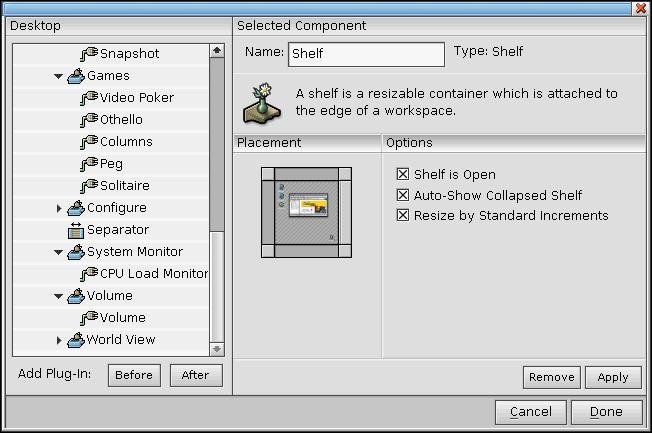Toggle Auto-Show Collapsed Shelf option
This screenshot has width=652, height=433.
click(x=403, y=195)
